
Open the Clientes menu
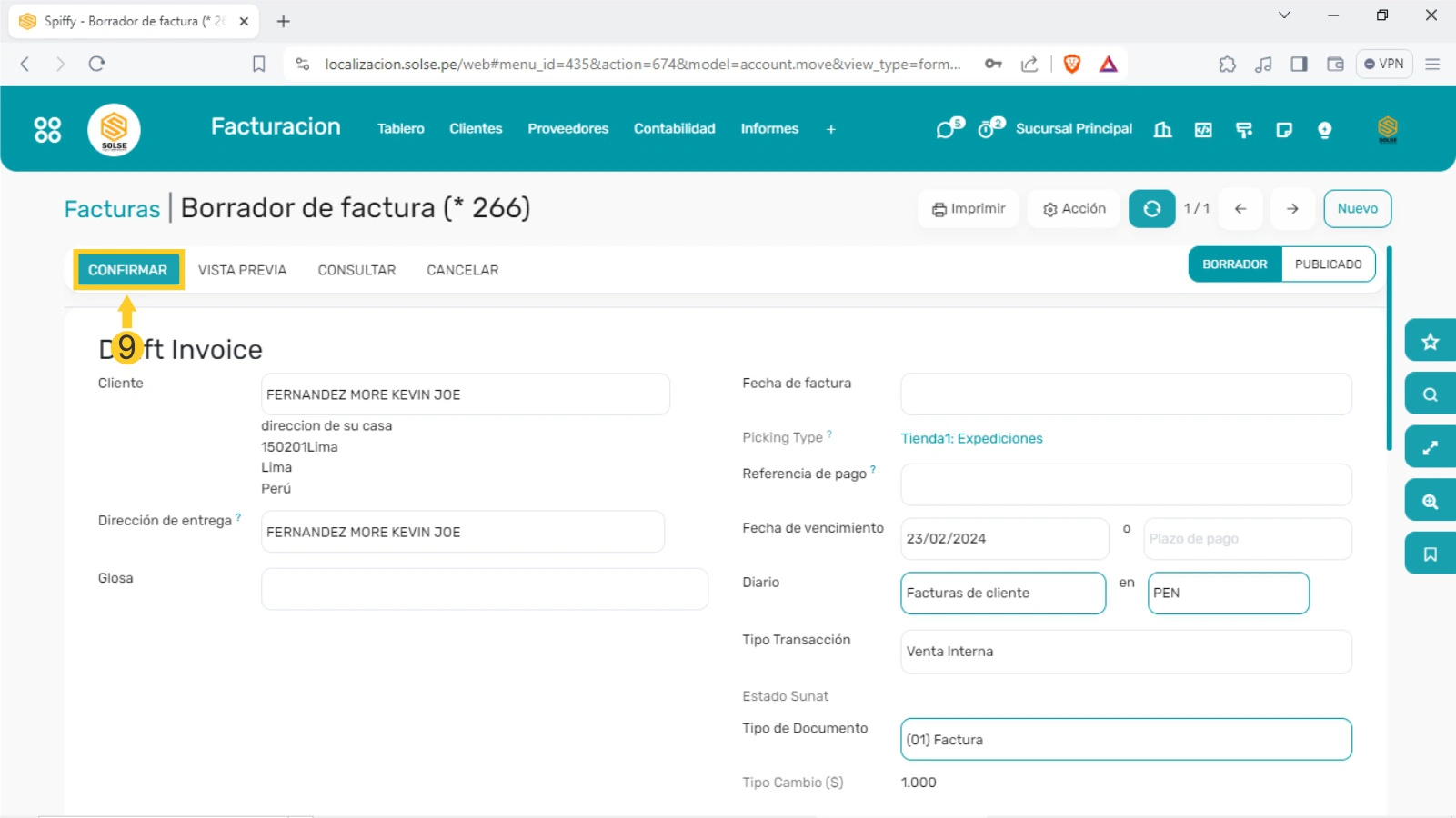(x=476, y=129)
